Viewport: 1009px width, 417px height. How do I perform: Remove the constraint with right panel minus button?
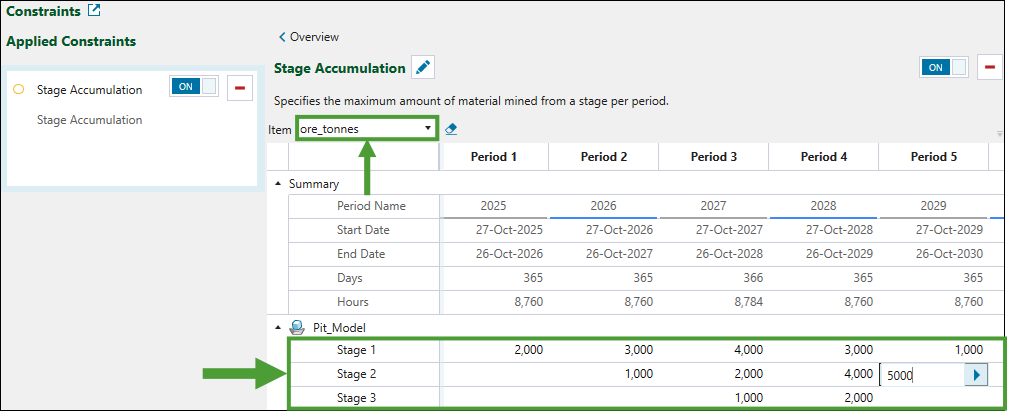(990, 67)
